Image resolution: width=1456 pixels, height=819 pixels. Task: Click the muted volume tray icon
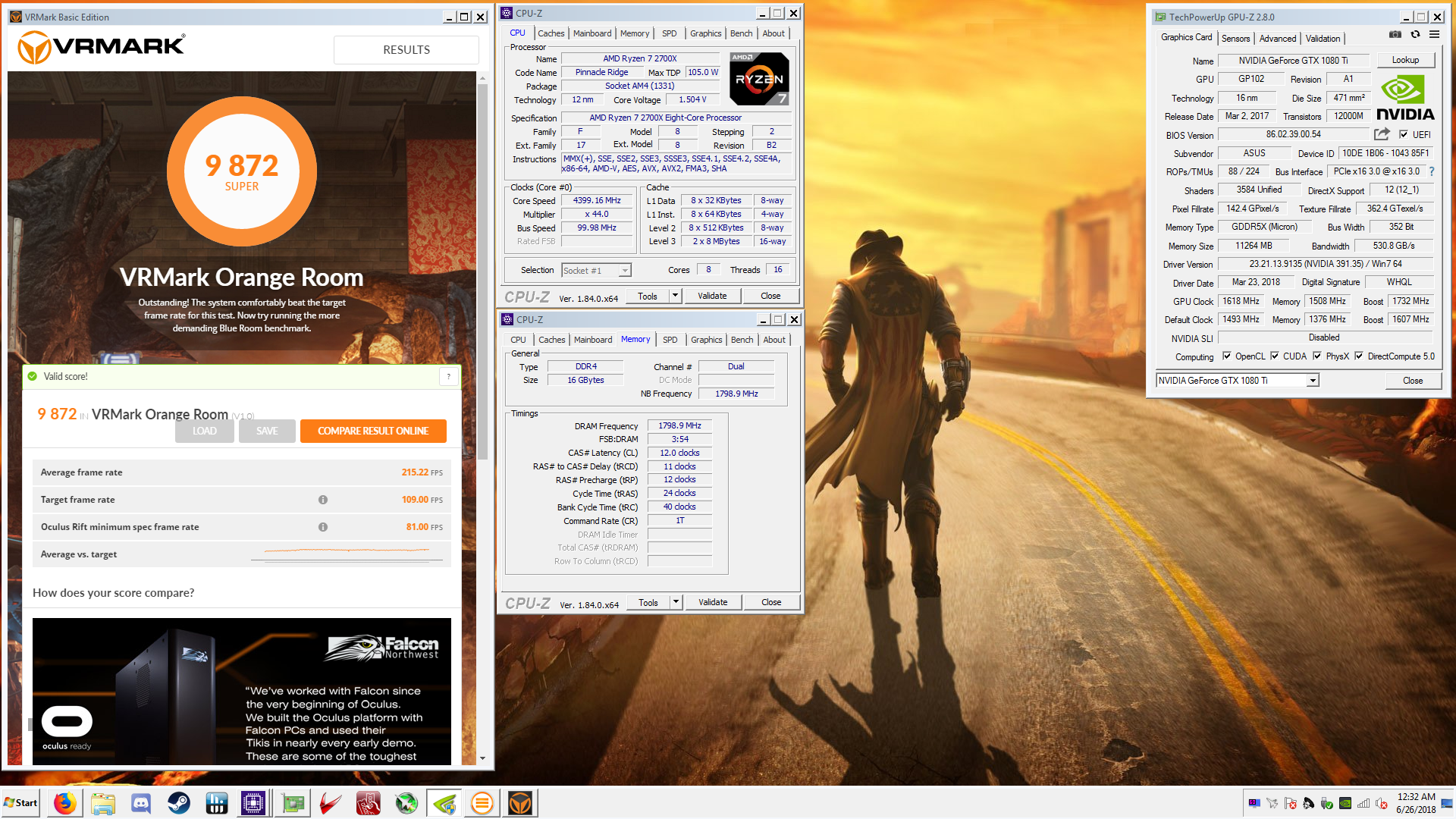pos(1382,803)
